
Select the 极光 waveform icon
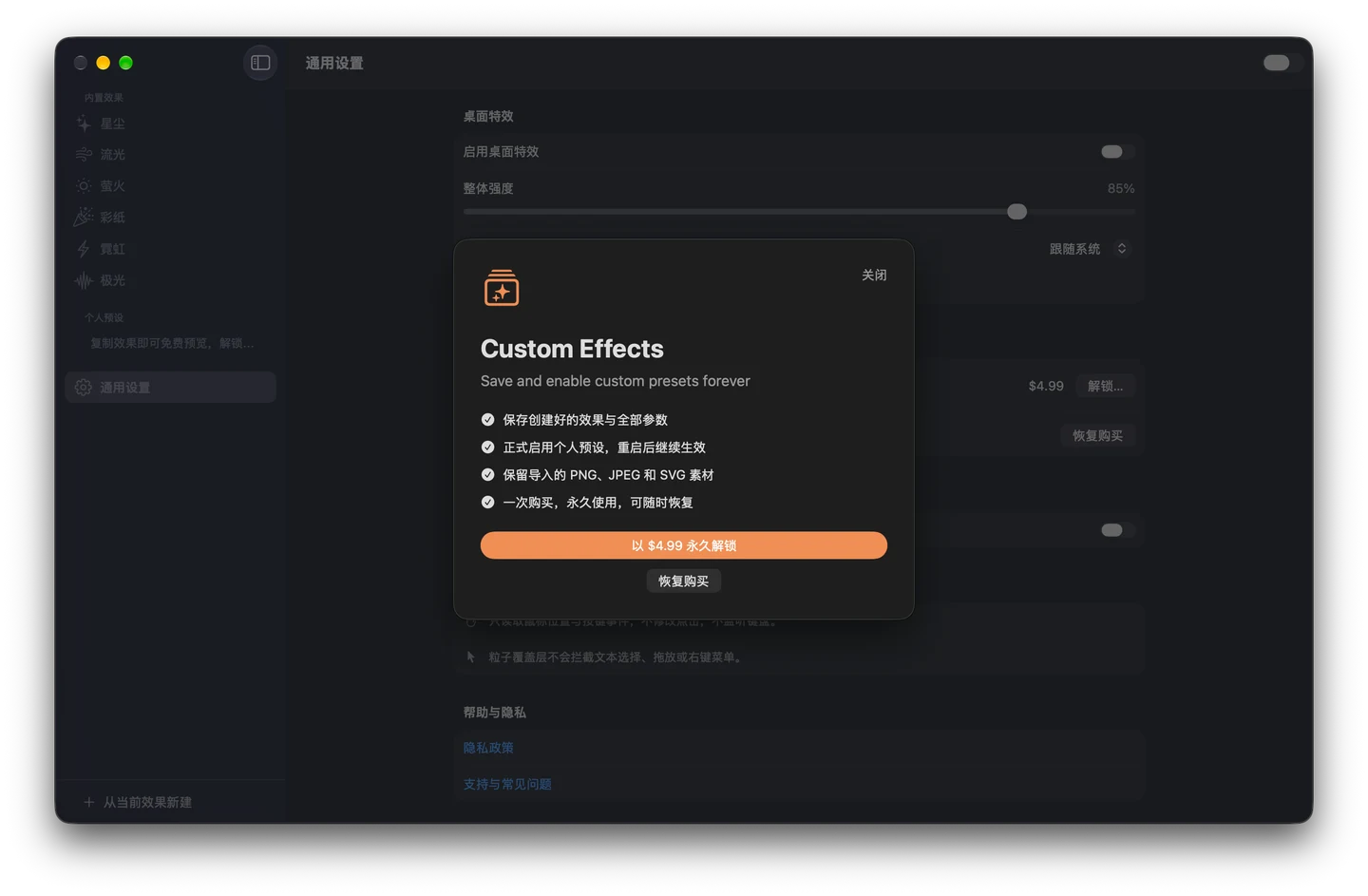point(84,280)
